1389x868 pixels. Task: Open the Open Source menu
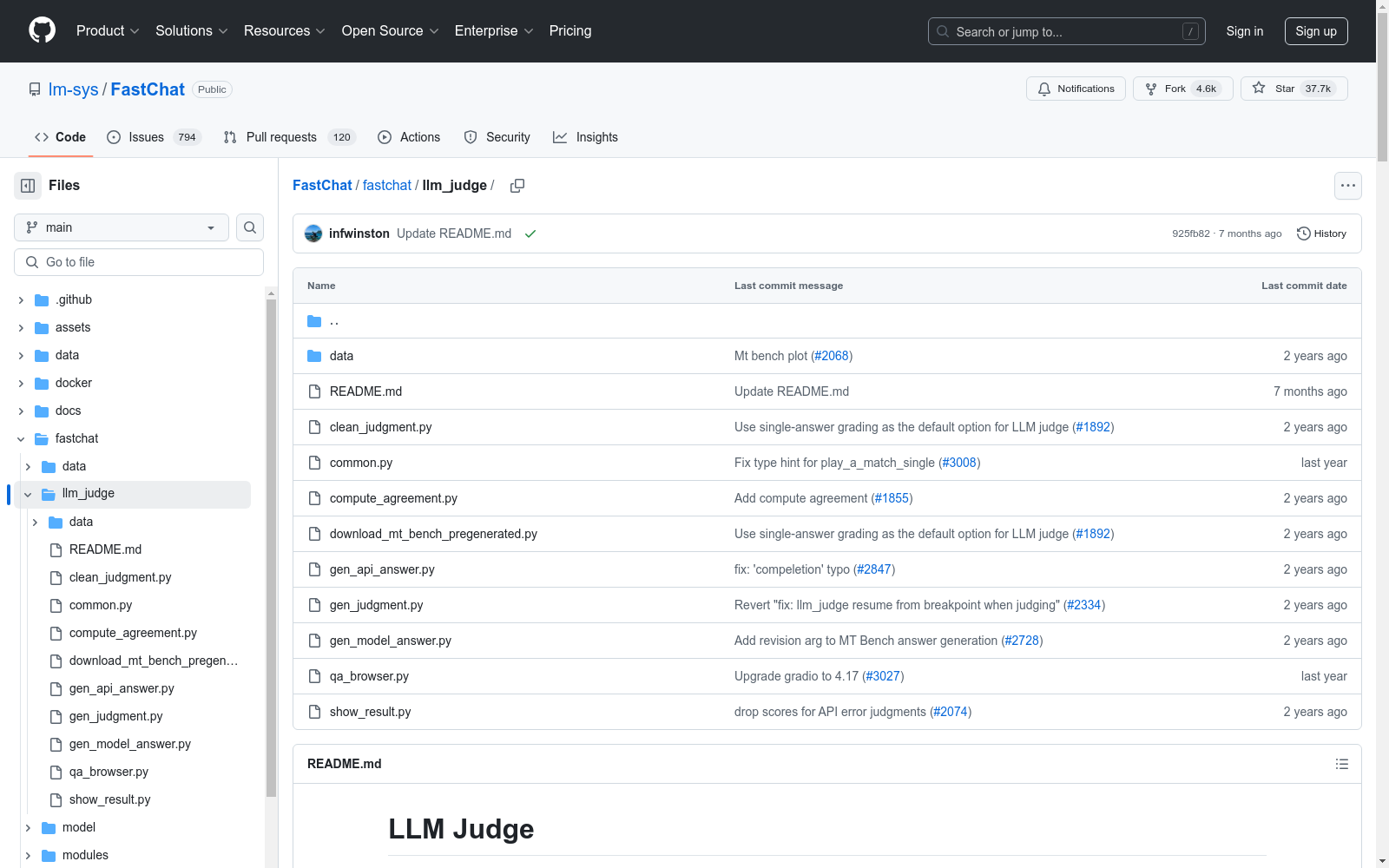click(391, 30)
